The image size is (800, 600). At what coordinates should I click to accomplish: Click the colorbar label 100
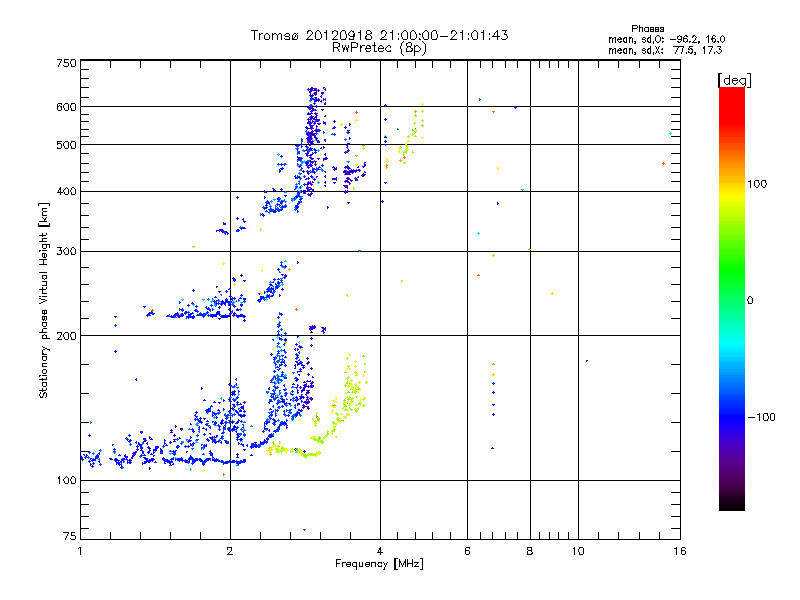click(757, 184)
